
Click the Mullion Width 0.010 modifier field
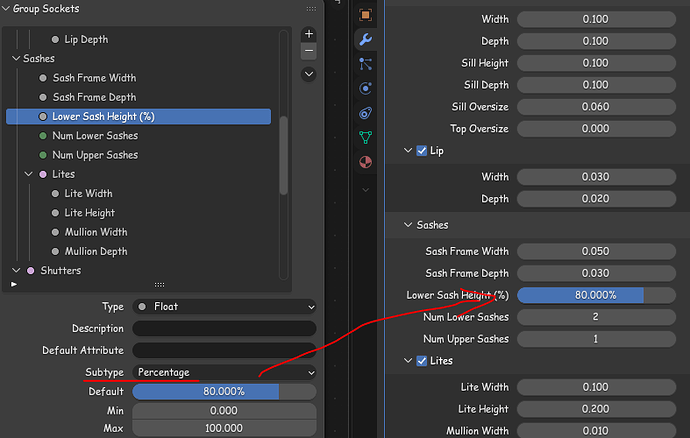(596, 430)
